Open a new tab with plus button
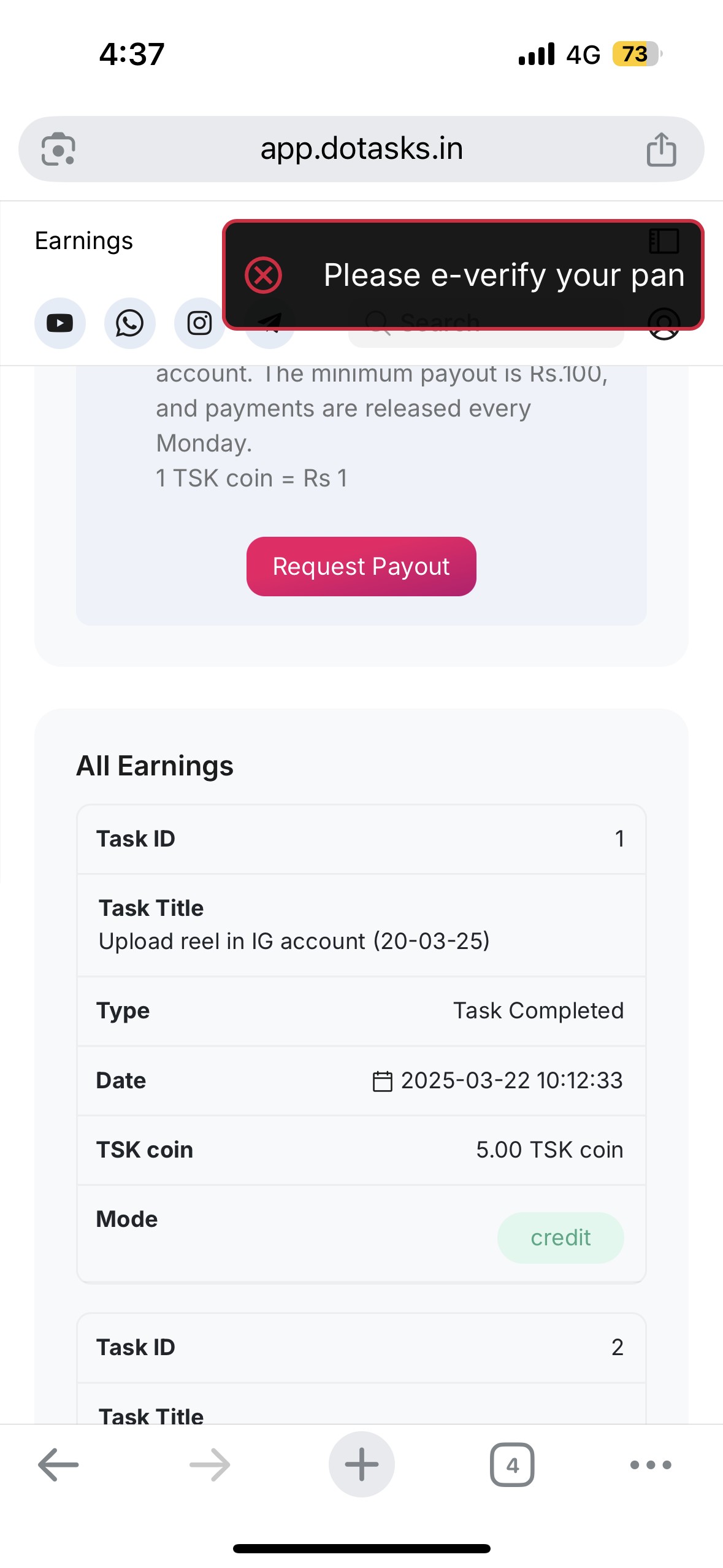Screen dimensions: 723x1568 point(361,1464)
